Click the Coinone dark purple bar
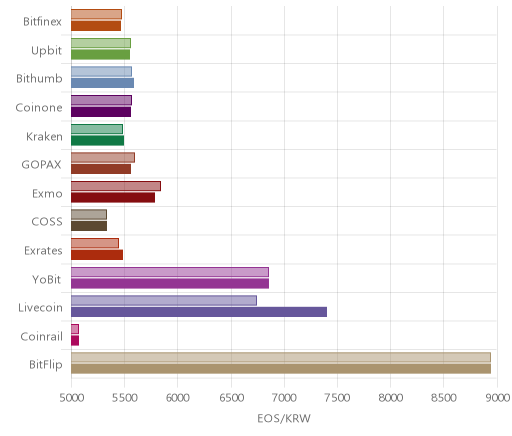Screen dimensions: 512x436 (x=101, y=112)
